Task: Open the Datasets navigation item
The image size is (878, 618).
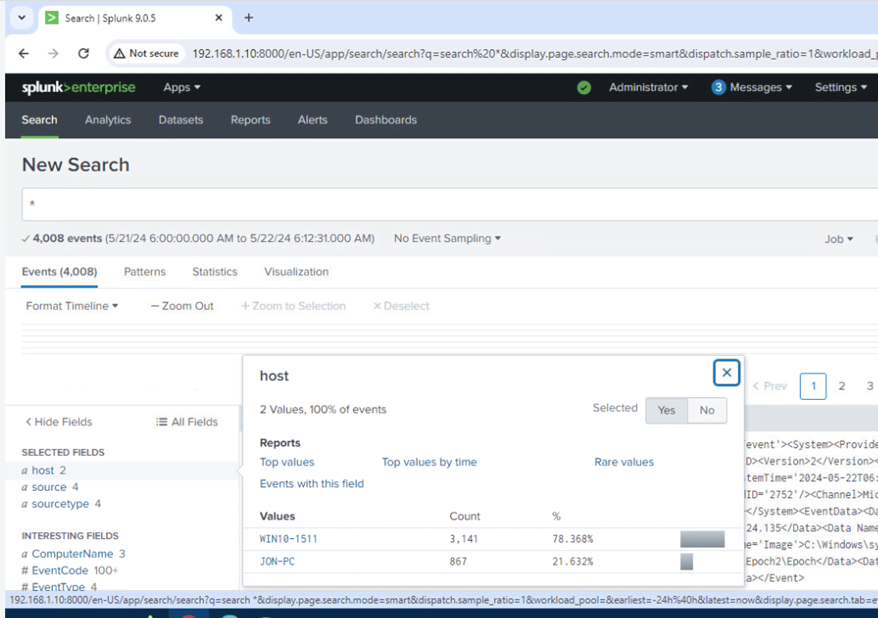Action: coord(181,120)
